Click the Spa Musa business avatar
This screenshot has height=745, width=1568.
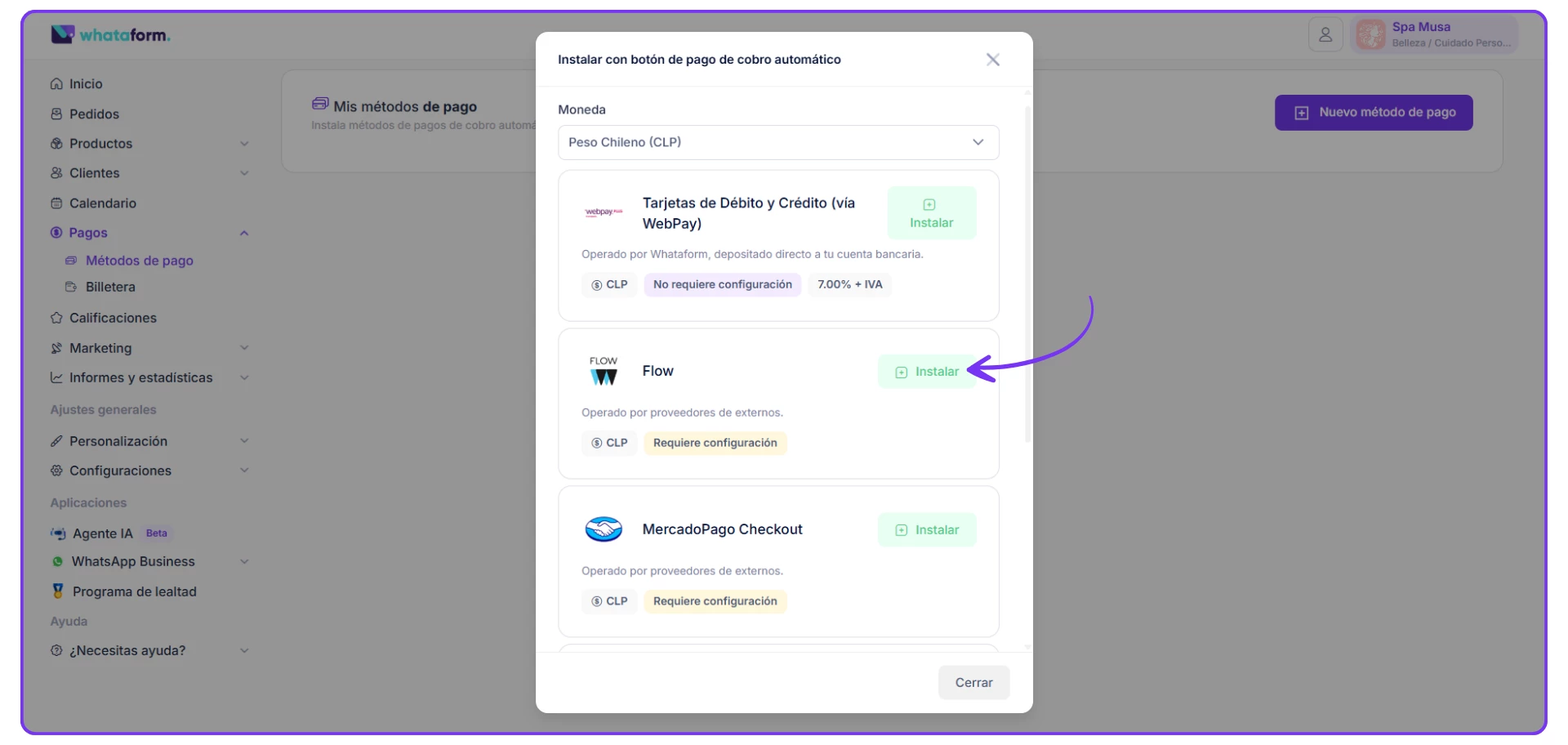(x=1370, y=34)
